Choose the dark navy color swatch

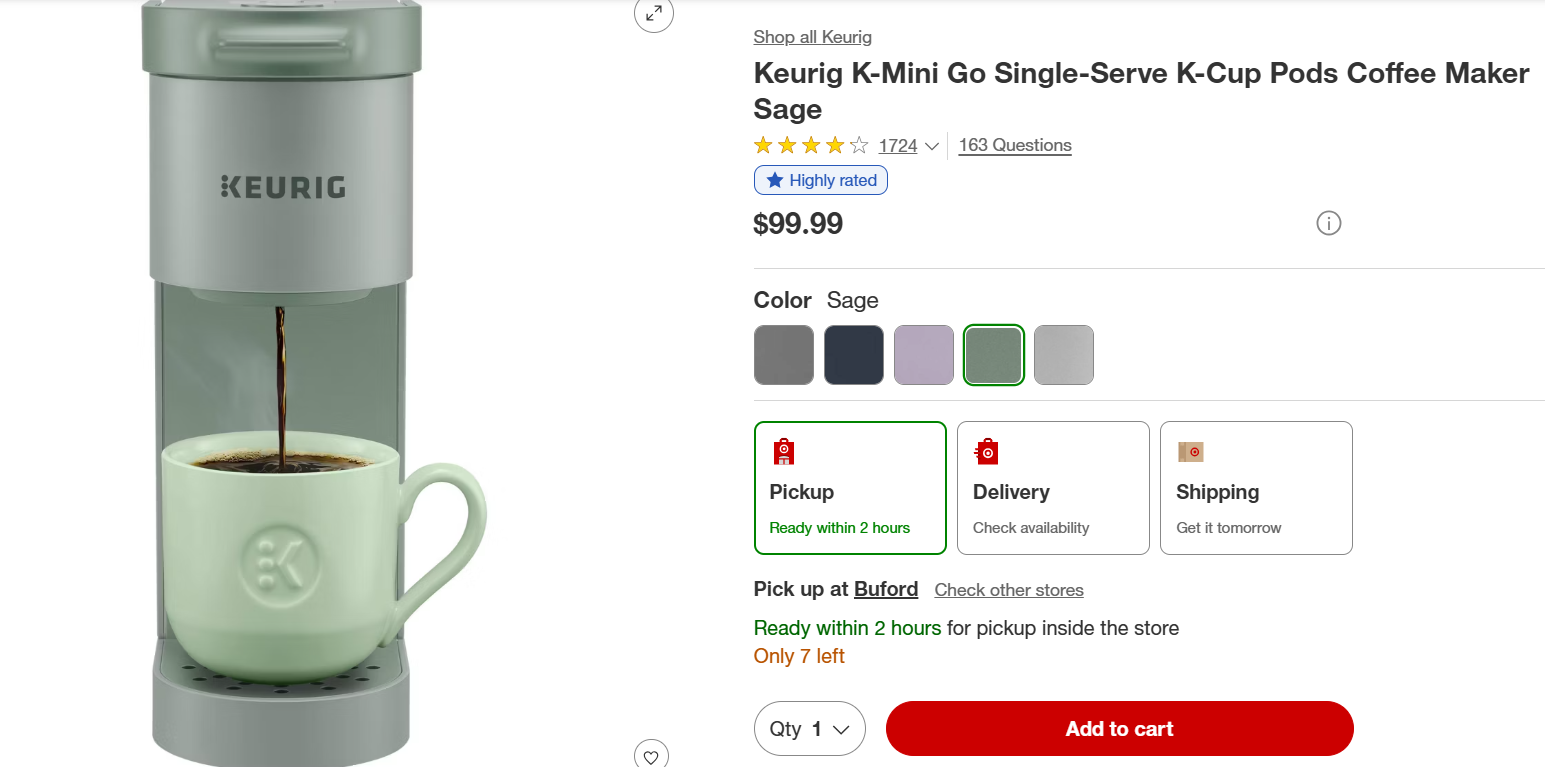pos(854,355)
